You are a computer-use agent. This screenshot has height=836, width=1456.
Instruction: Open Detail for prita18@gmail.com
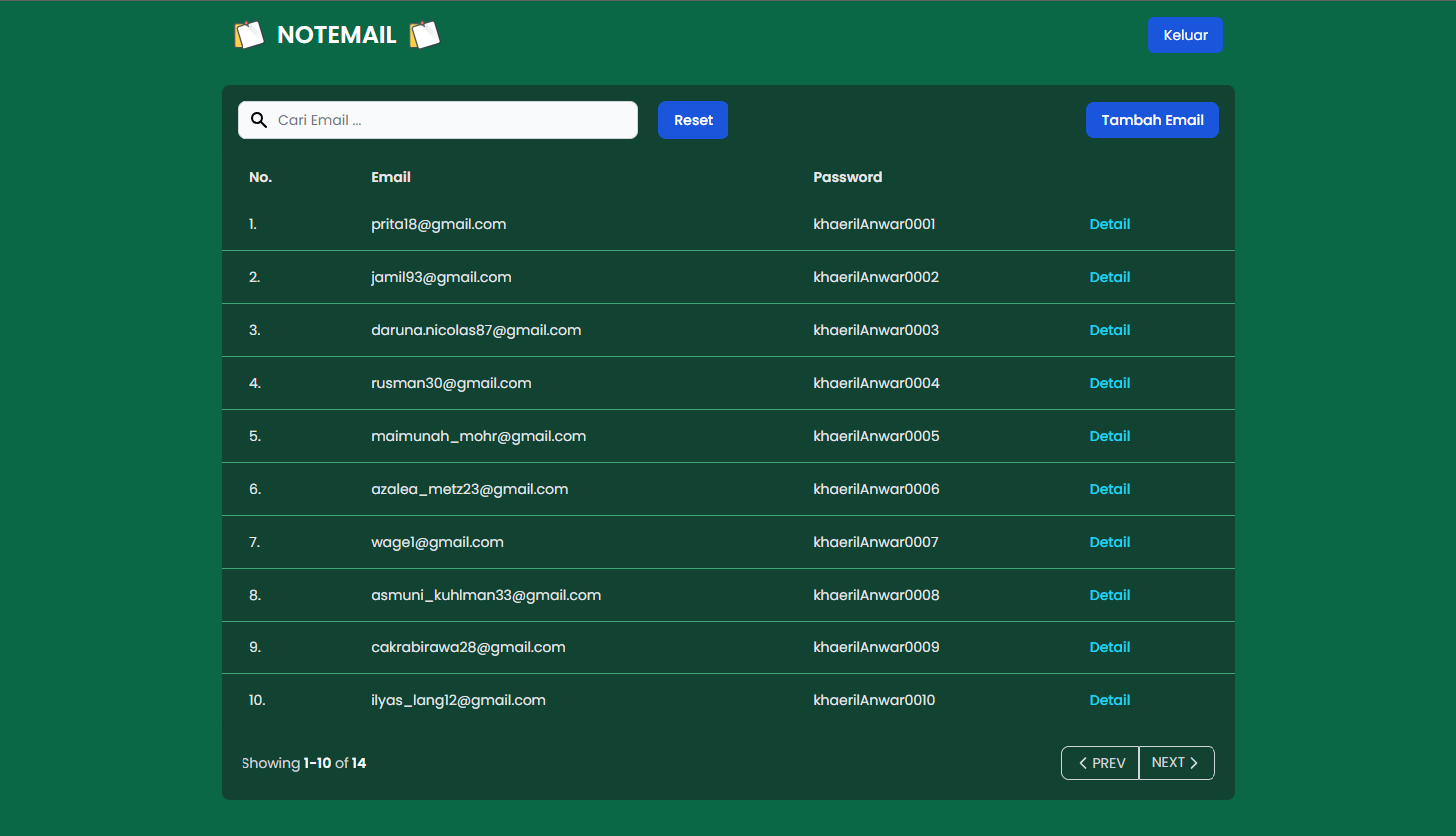click(1110, 224)
